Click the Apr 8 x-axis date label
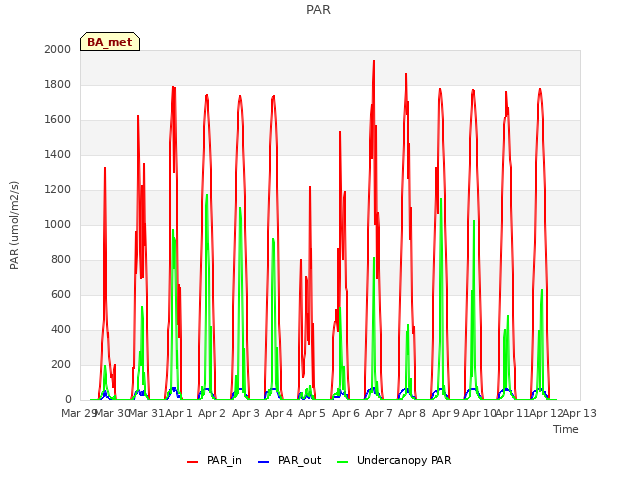The width and height of the screenshot is (640, 480). [412, 413]
